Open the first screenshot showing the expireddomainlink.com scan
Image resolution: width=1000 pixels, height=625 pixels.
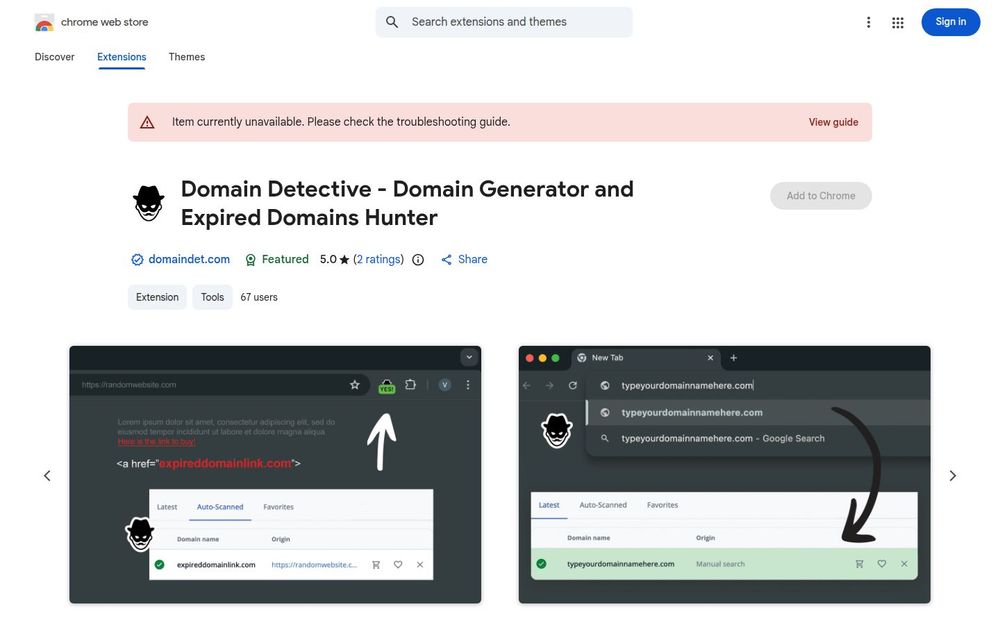pyautogui.click(x=276, y=474)
